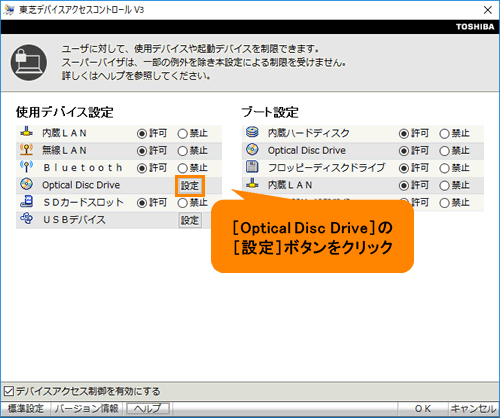Screen dimensions: 500x418
Task: Click the USBデバイス icon
Action: tap(26, 219)
